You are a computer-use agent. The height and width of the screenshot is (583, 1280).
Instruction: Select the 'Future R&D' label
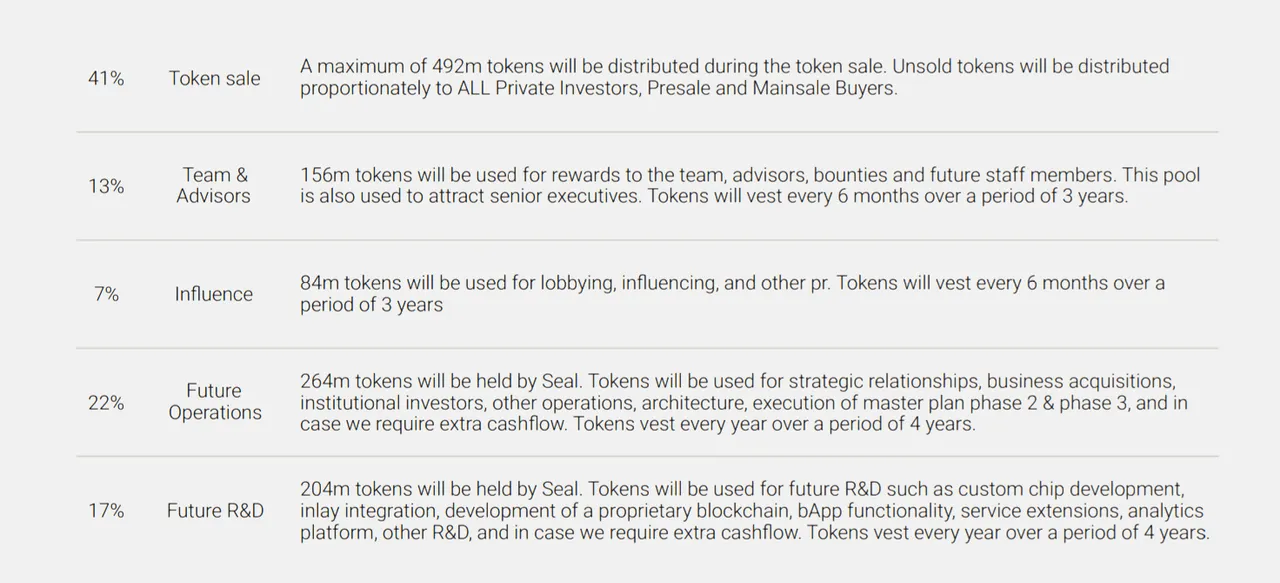215,510
